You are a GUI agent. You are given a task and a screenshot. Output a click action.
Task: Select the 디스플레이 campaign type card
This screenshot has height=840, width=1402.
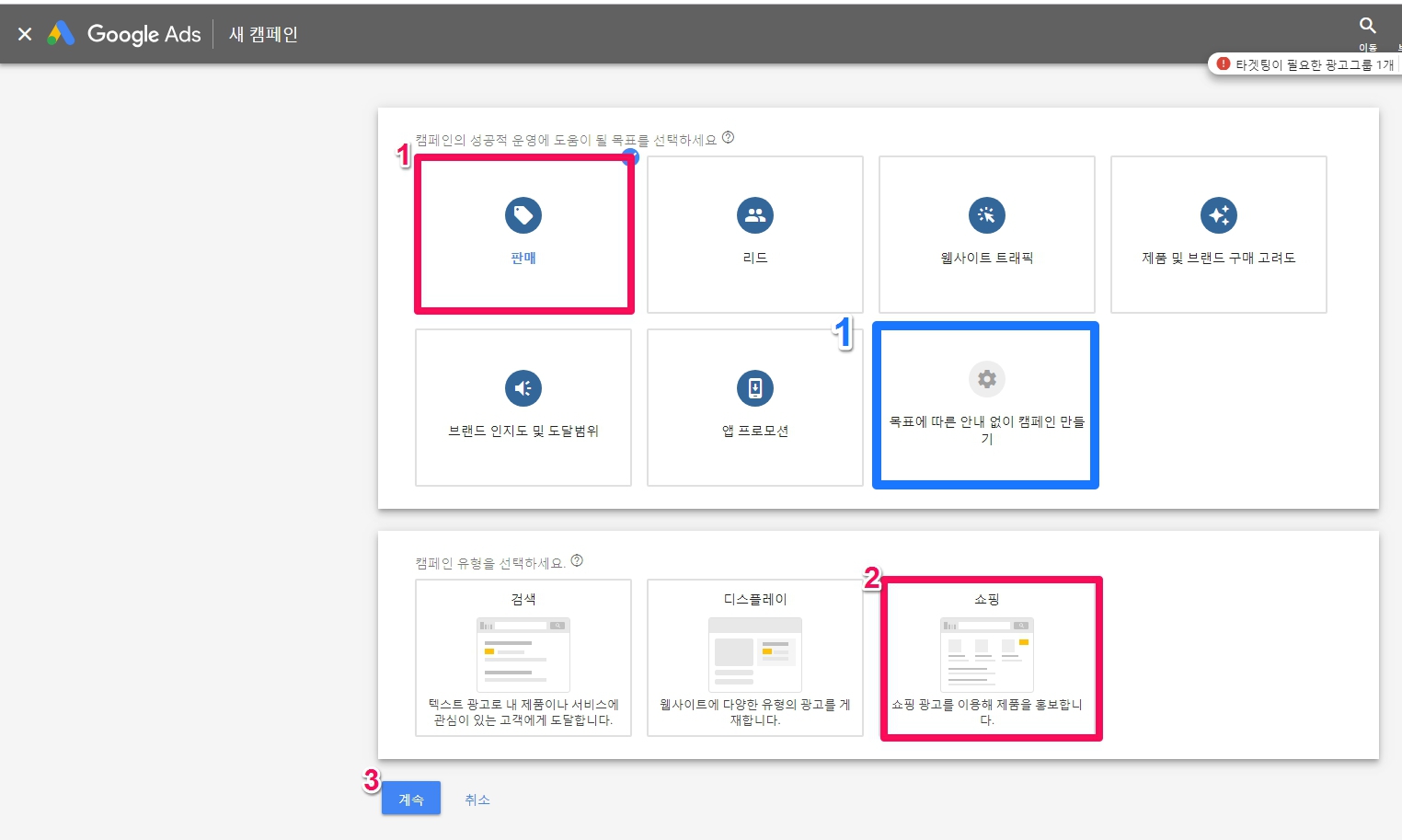pos(755,657)
